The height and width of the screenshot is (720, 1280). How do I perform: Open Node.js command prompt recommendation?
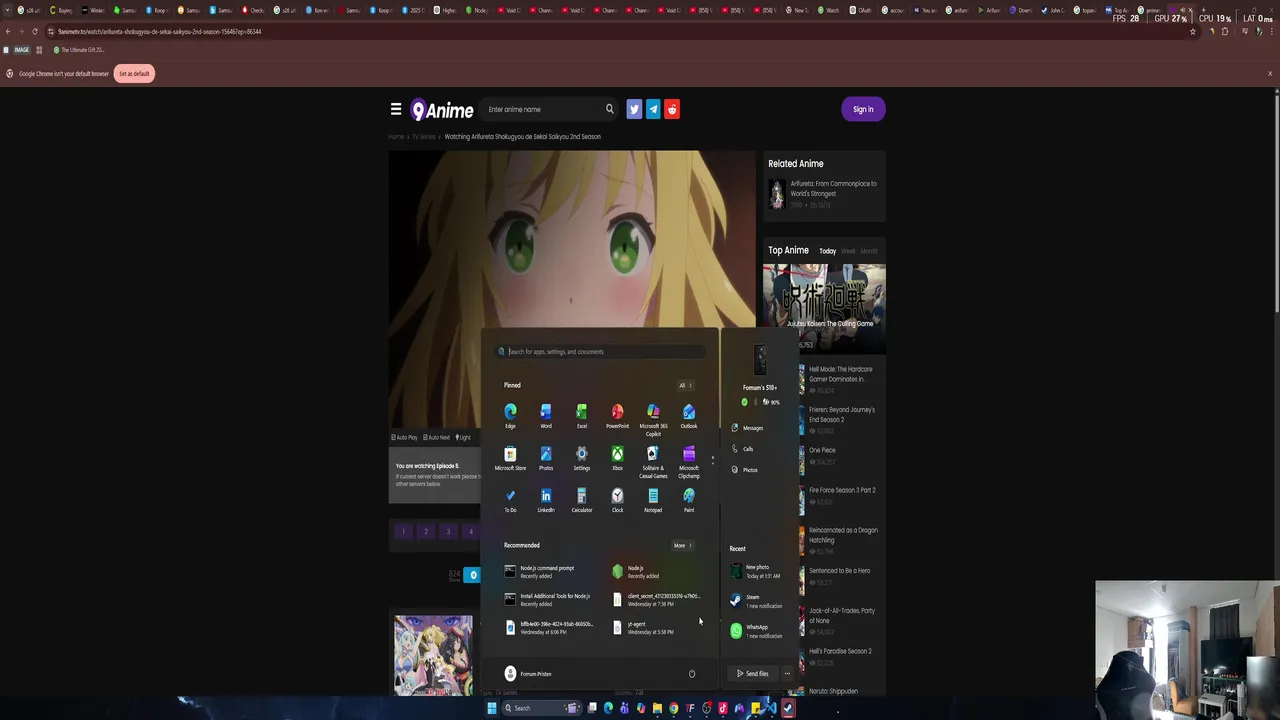540,571
